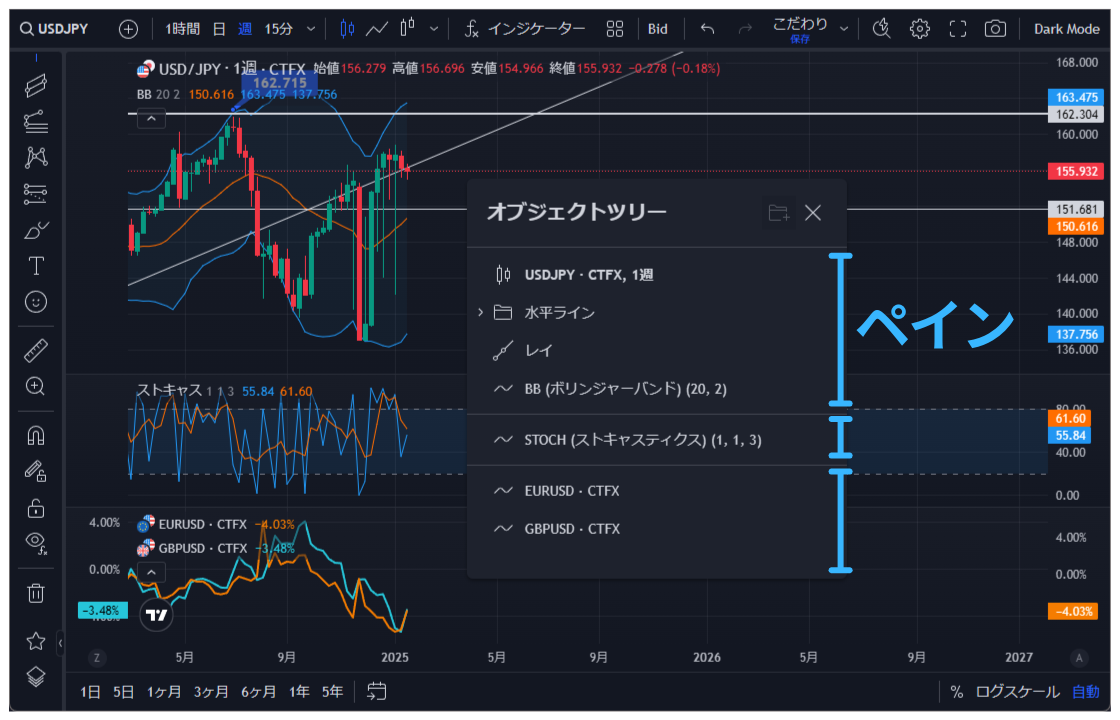Select the prediction and measurement tool

(x=36, y=194)
